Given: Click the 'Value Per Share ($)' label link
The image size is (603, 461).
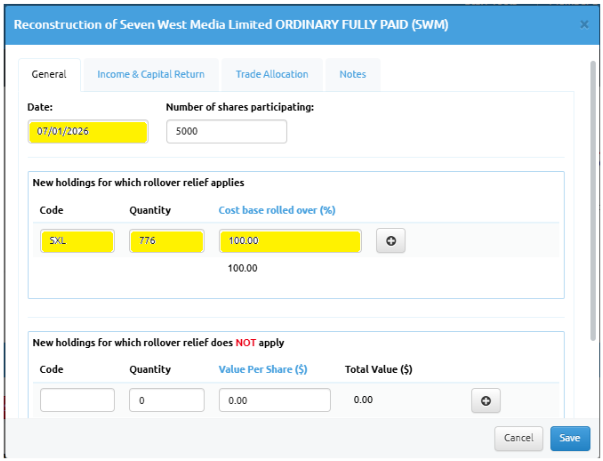Looking at the screenshot, I should point(262,369).
